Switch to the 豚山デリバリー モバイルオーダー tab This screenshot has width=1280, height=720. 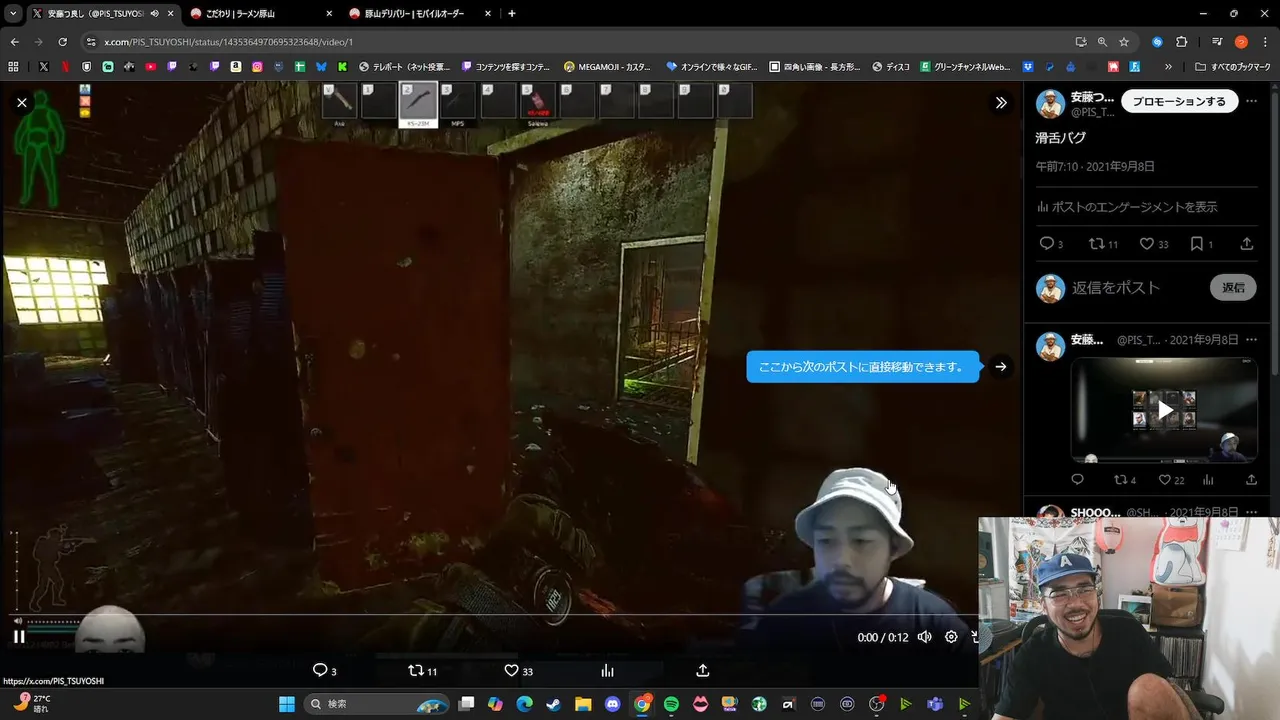[420, 13]
